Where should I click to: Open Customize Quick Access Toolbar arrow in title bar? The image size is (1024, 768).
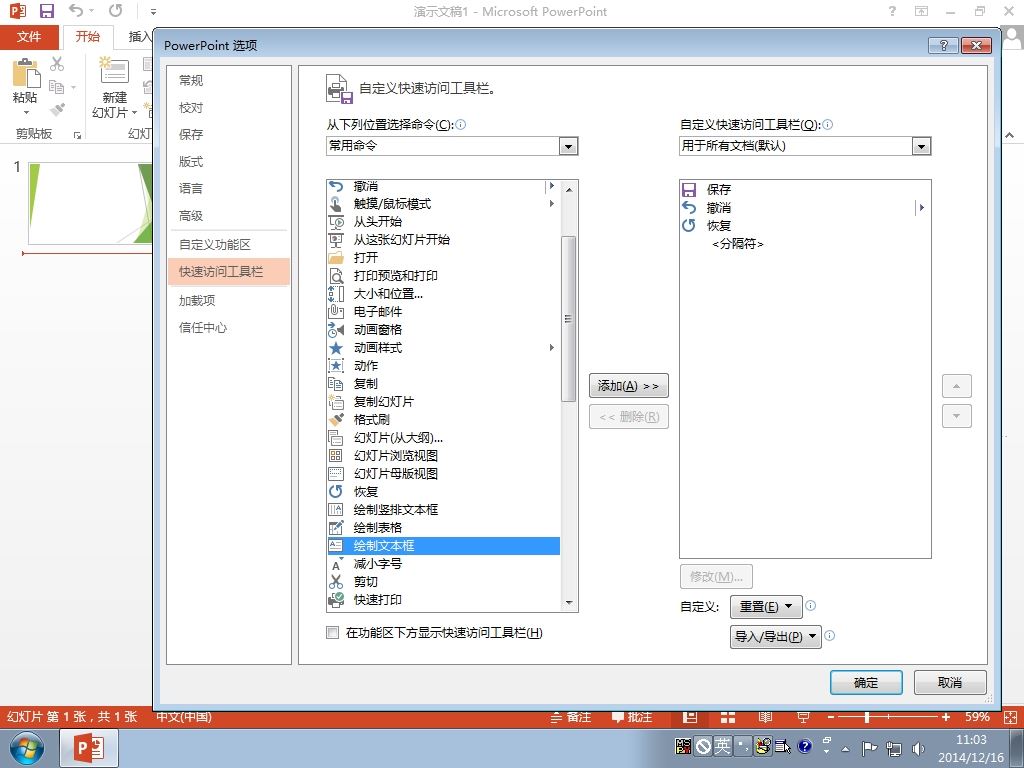[153, 12]
